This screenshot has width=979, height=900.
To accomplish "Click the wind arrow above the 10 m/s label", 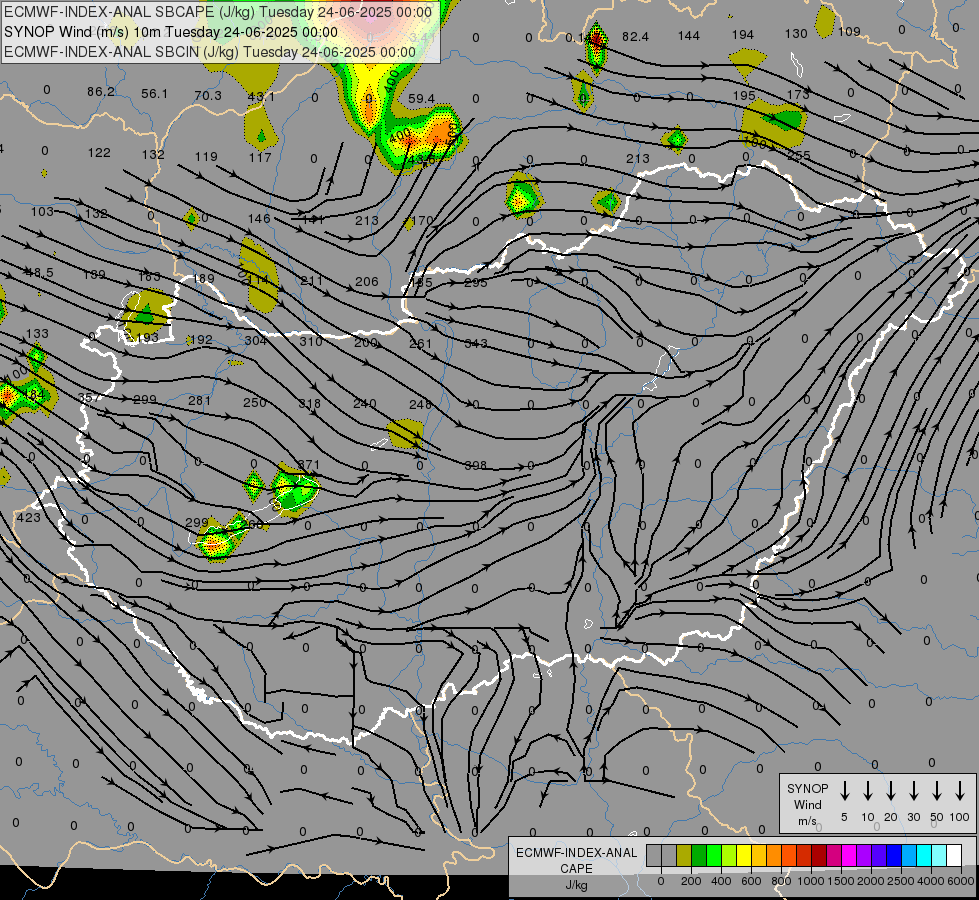I will (x=868, y=791).
